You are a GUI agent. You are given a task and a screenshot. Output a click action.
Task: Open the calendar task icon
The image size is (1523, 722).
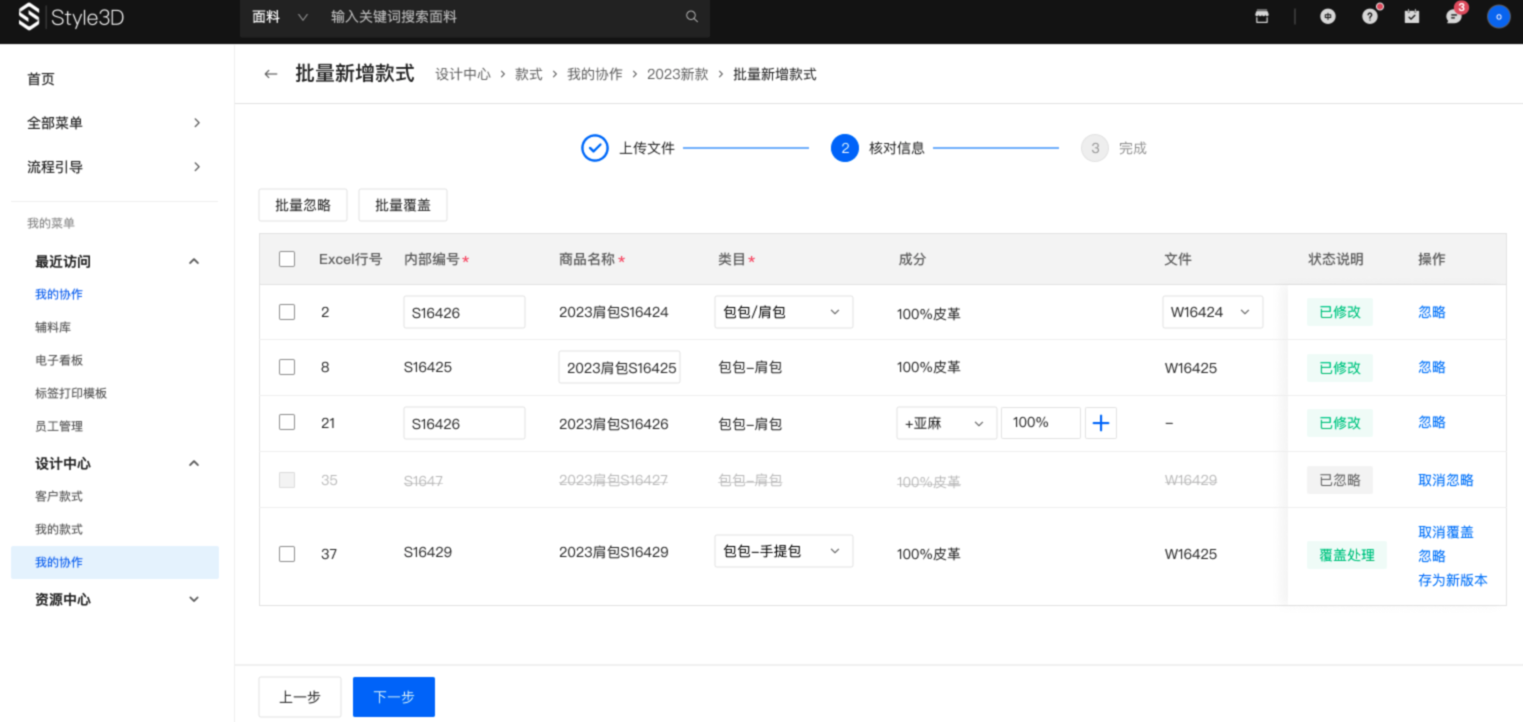(x=1412, y=17)
